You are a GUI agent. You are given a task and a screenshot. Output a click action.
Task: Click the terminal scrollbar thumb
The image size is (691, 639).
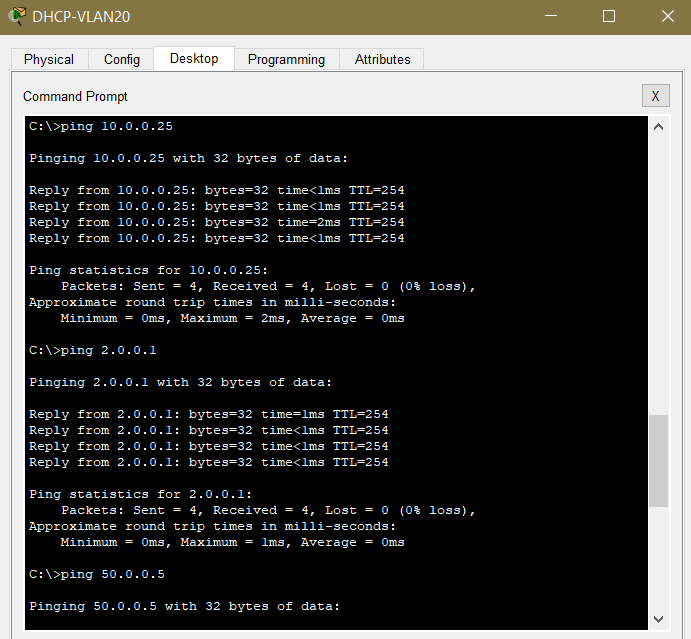click(x=657, y=461)
